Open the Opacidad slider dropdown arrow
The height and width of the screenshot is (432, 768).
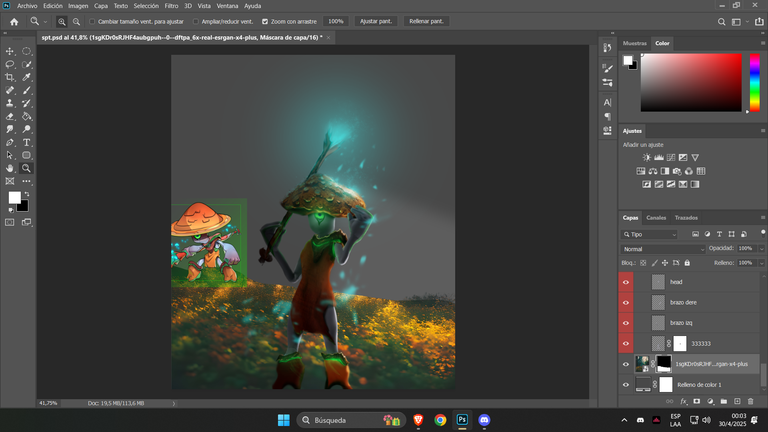coord(761,249)
